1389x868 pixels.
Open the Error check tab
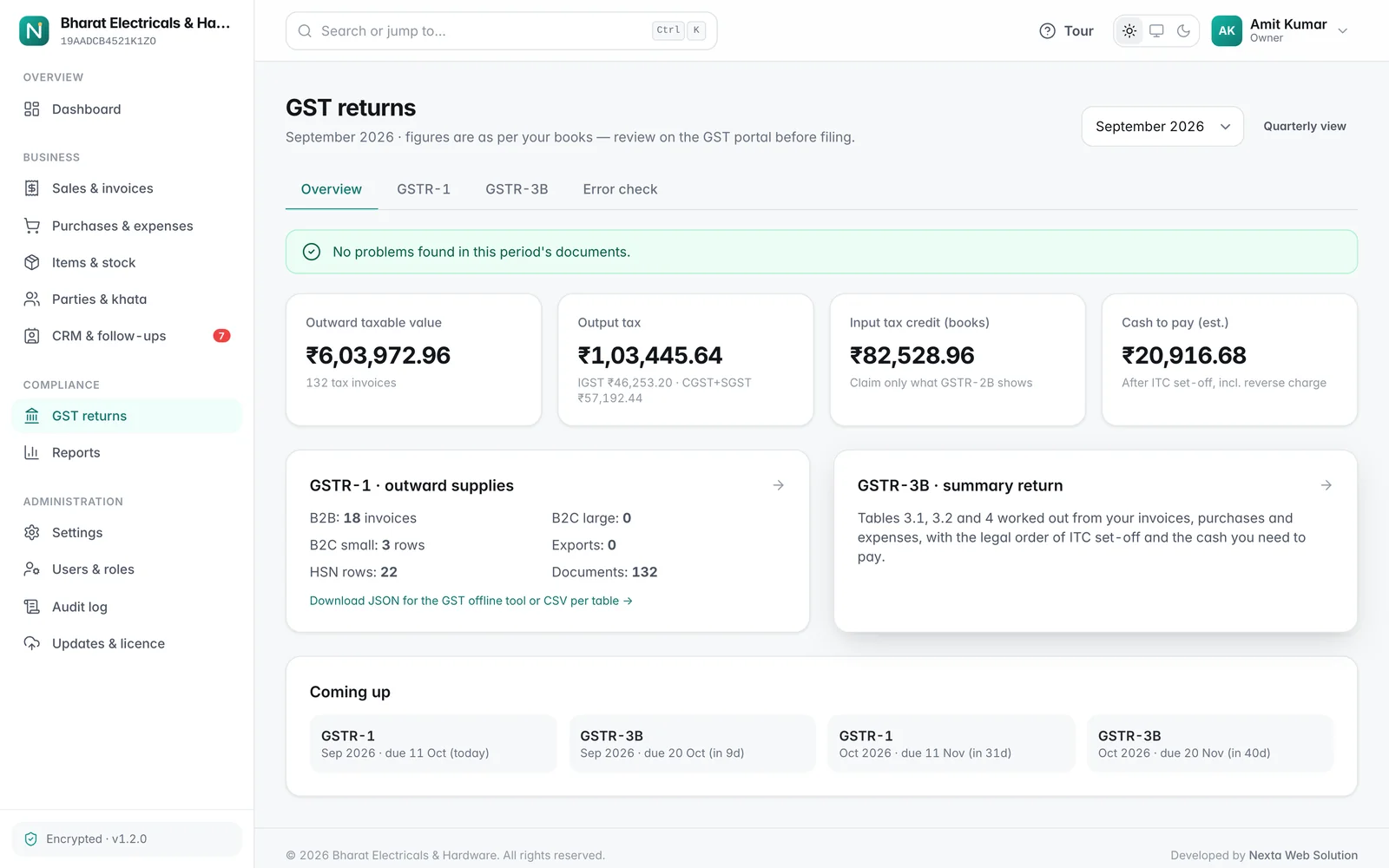[x=620, y=189]
